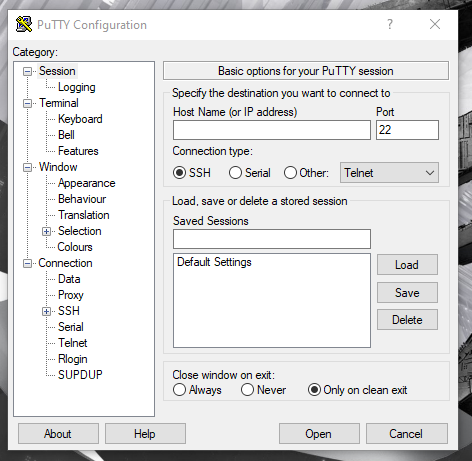
Task: Collapse the Session tree node
Action: pyautogui.click(x=27, y=71)
